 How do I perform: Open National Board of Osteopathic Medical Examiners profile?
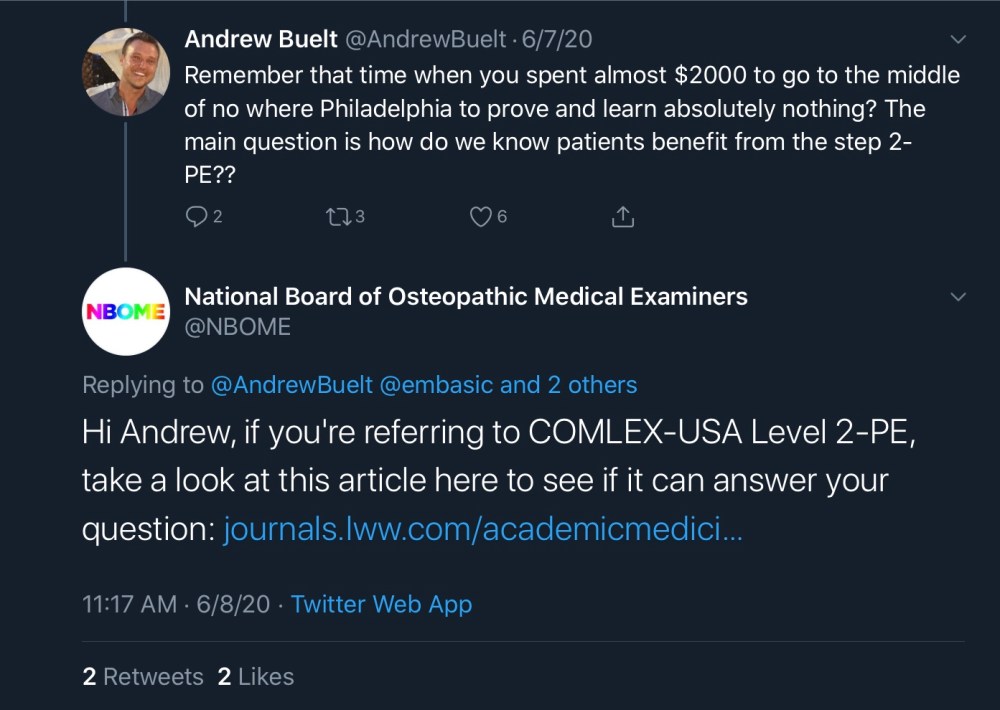[466, 296]
